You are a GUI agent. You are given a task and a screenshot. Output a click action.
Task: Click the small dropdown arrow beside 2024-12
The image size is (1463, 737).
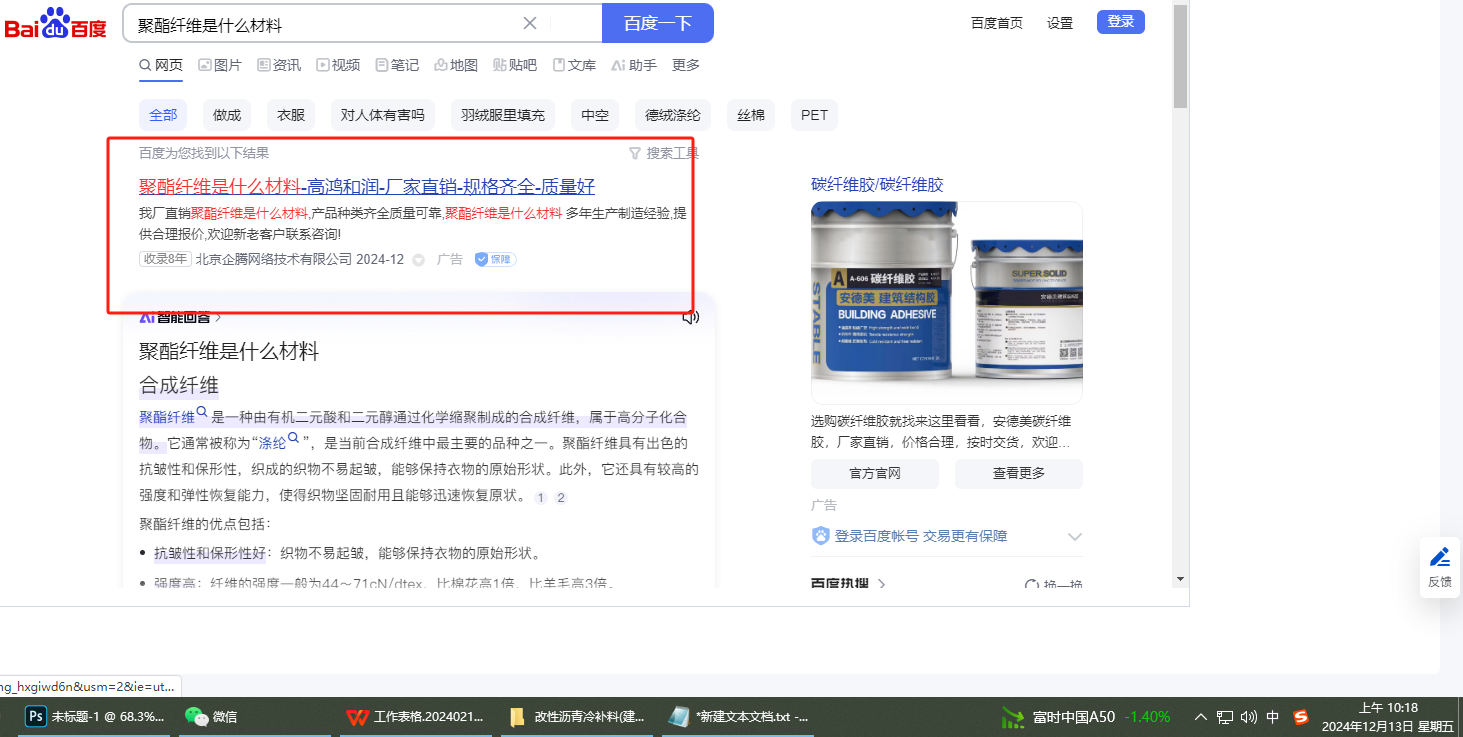coord(418,260)
